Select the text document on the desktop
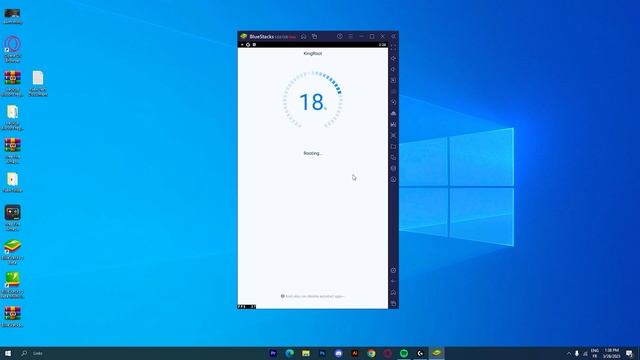 38,83
